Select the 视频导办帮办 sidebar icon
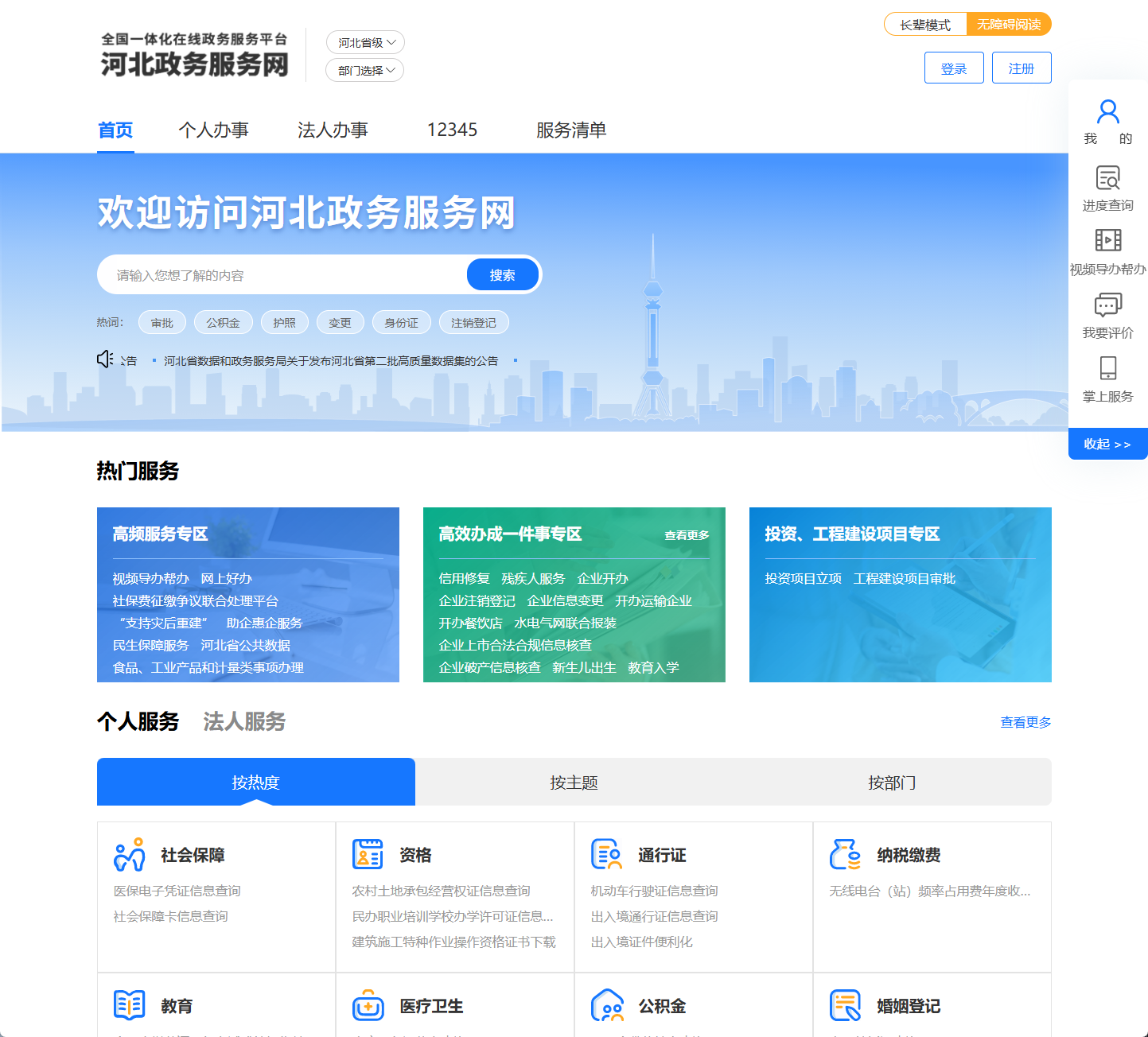The width and height of the screenshot is (1148, 1037). (x=1107, y=240)
